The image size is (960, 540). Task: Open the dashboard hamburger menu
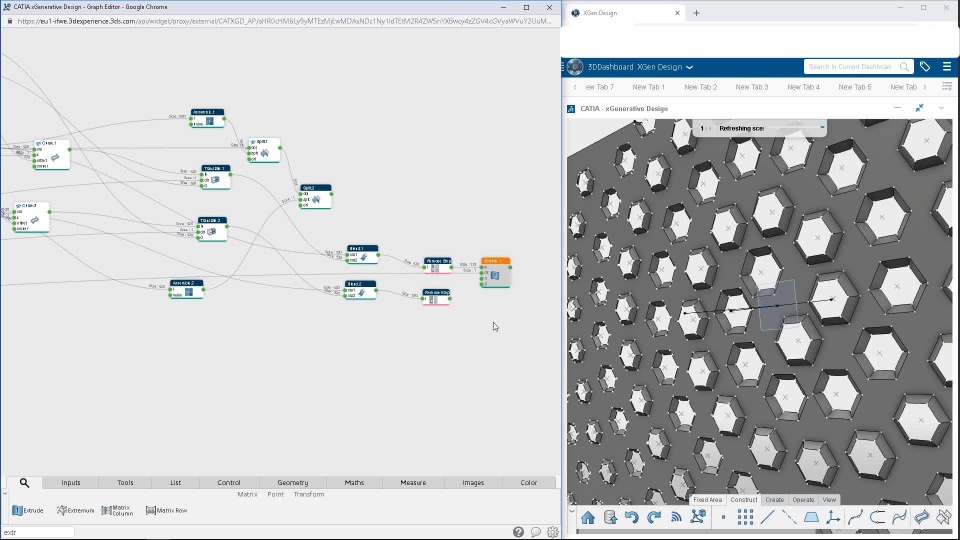[947, 67]
